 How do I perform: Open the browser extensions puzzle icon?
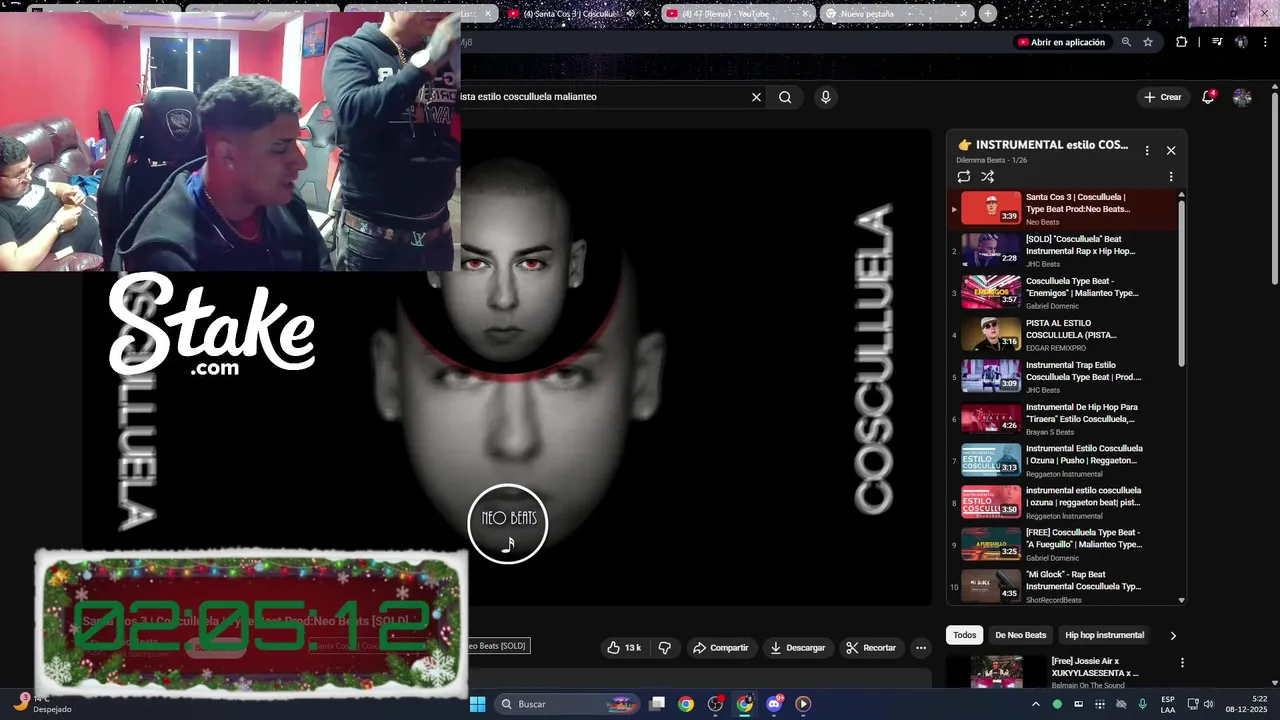coord(1182,42)
